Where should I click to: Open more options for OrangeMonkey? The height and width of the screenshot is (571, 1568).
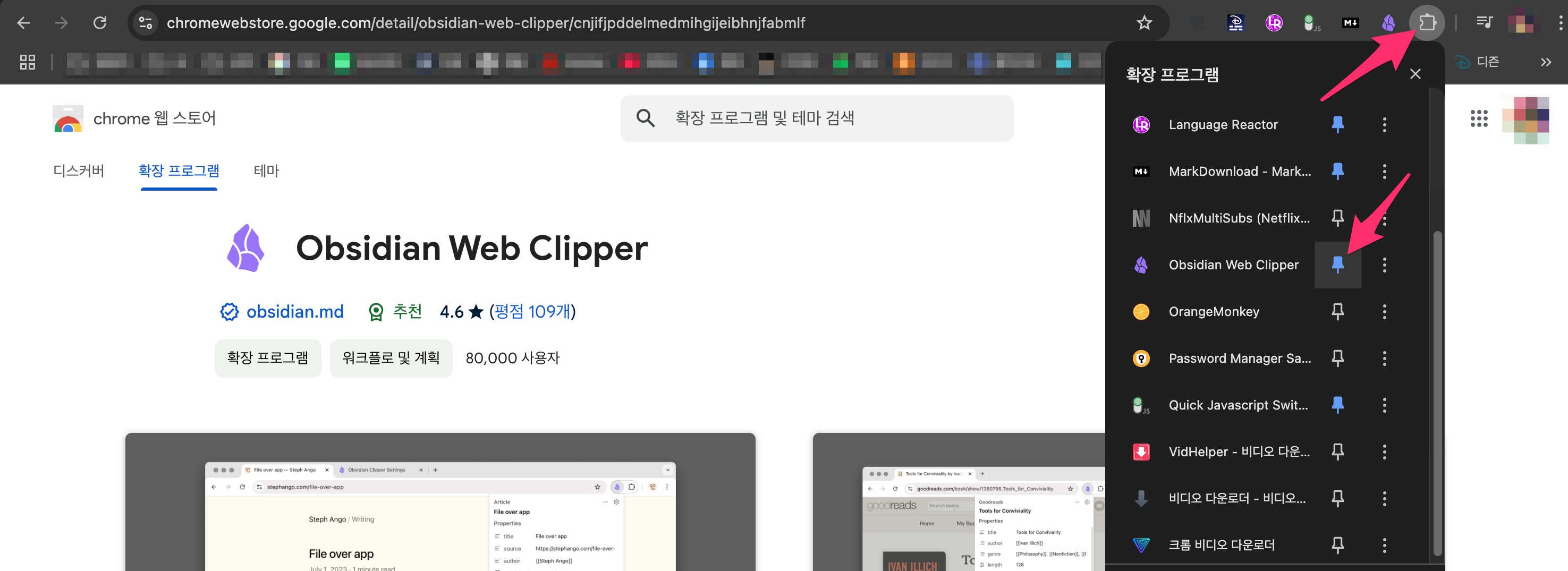1384,312
